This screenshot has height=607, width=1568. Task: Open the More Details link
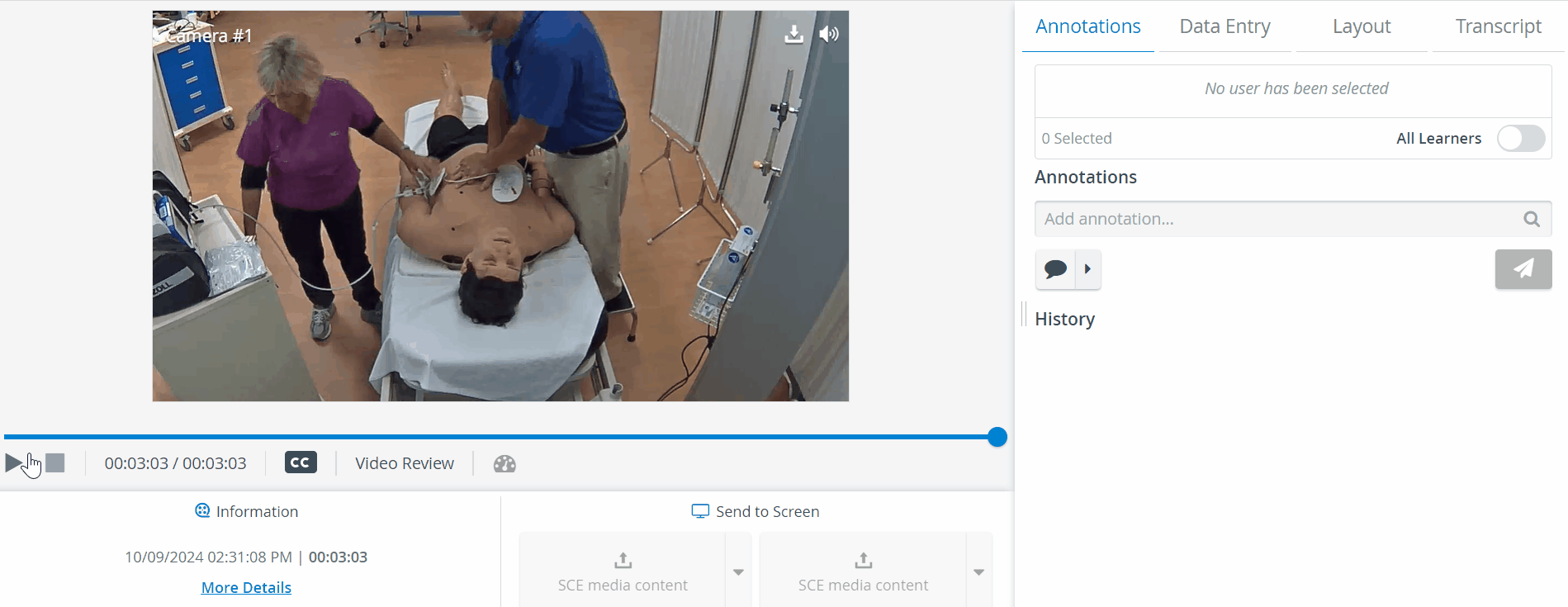tap(246, 587)
